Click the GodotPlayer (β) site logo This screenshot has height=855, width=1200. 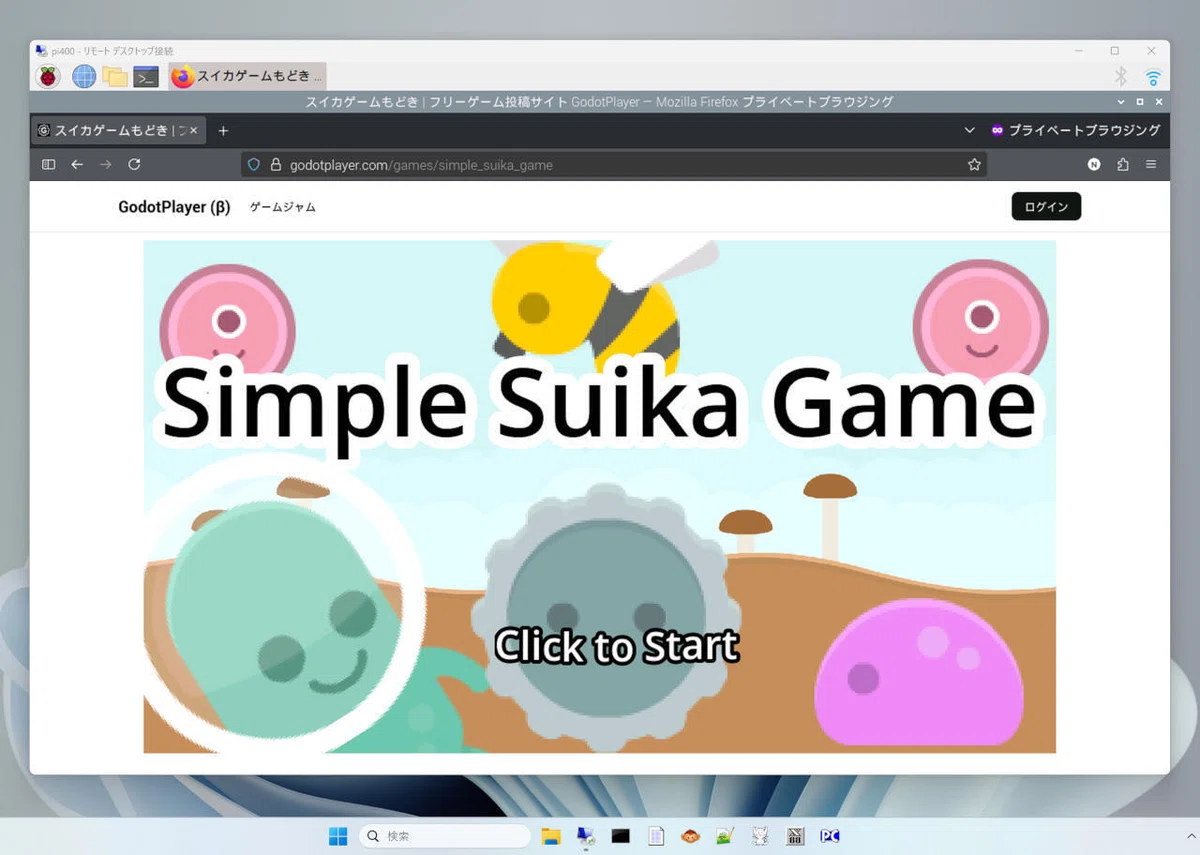(x=174, y=207)
